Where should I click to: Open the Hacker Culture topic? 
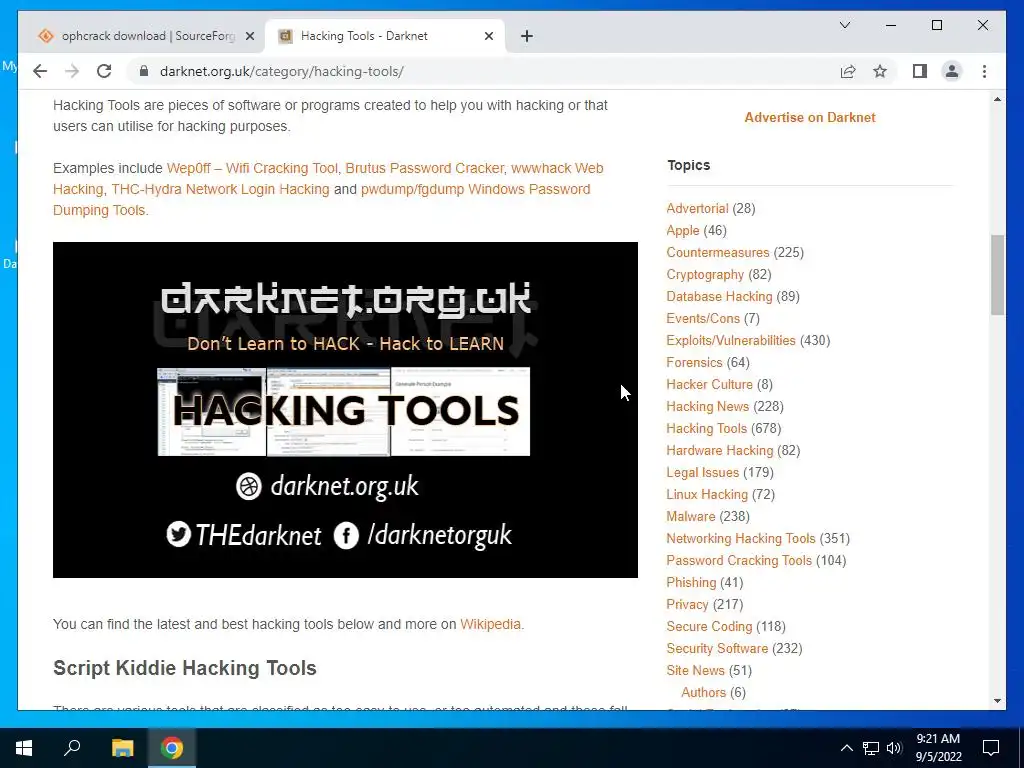709,384
